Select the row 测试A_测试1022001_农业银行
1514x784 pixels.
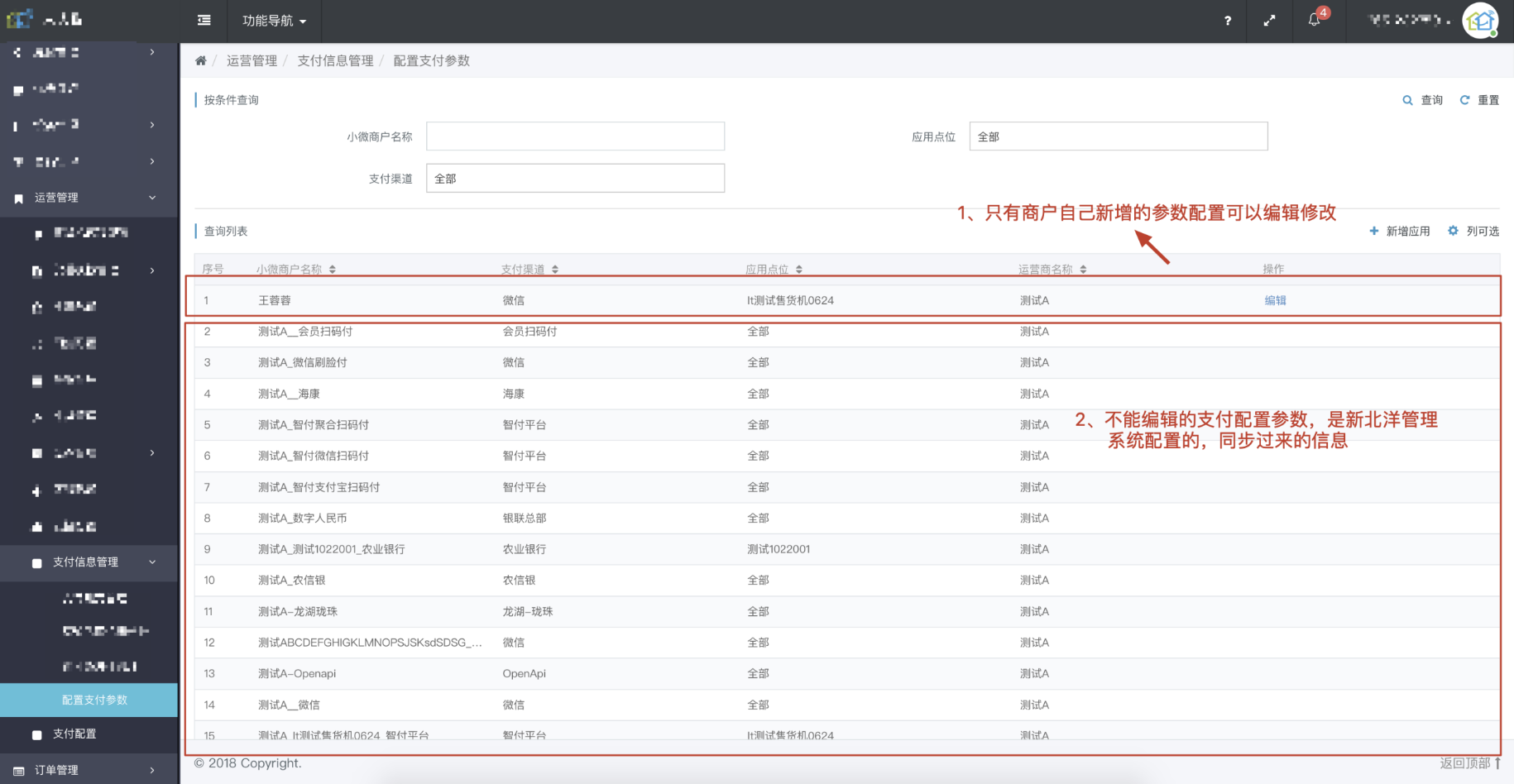pos(847,549)
